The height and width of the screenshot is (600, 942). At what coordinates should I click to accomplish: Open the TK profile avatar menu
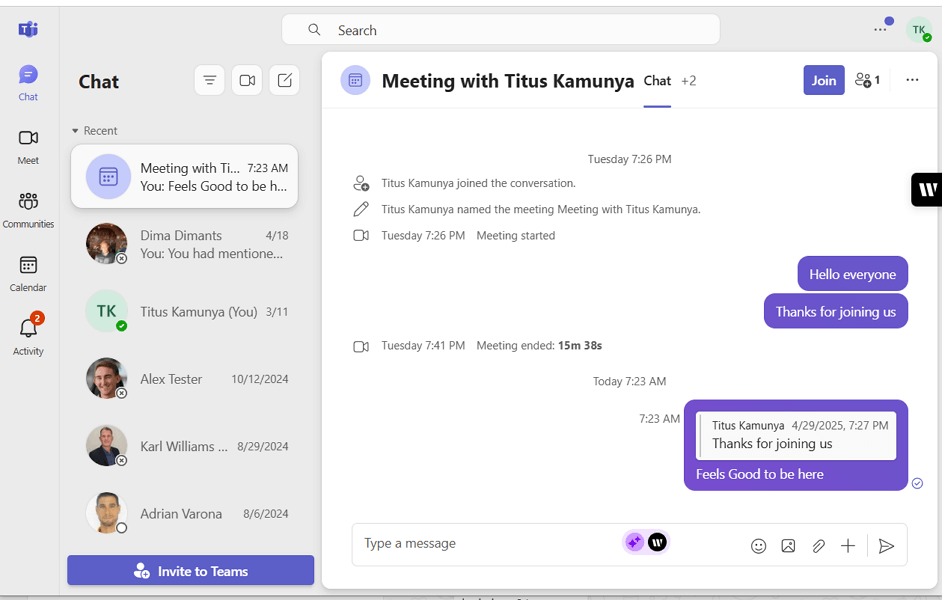(x=919, y=29)
